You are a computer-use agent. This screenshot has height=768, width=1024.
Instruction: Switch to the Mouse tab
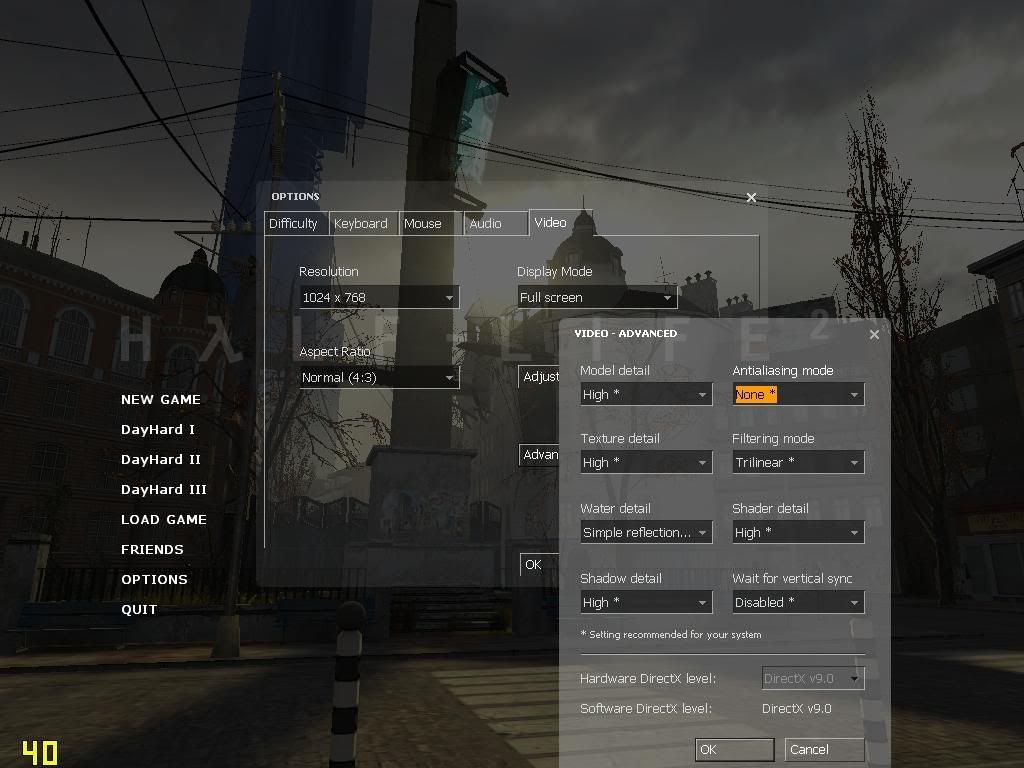point(430,223)
